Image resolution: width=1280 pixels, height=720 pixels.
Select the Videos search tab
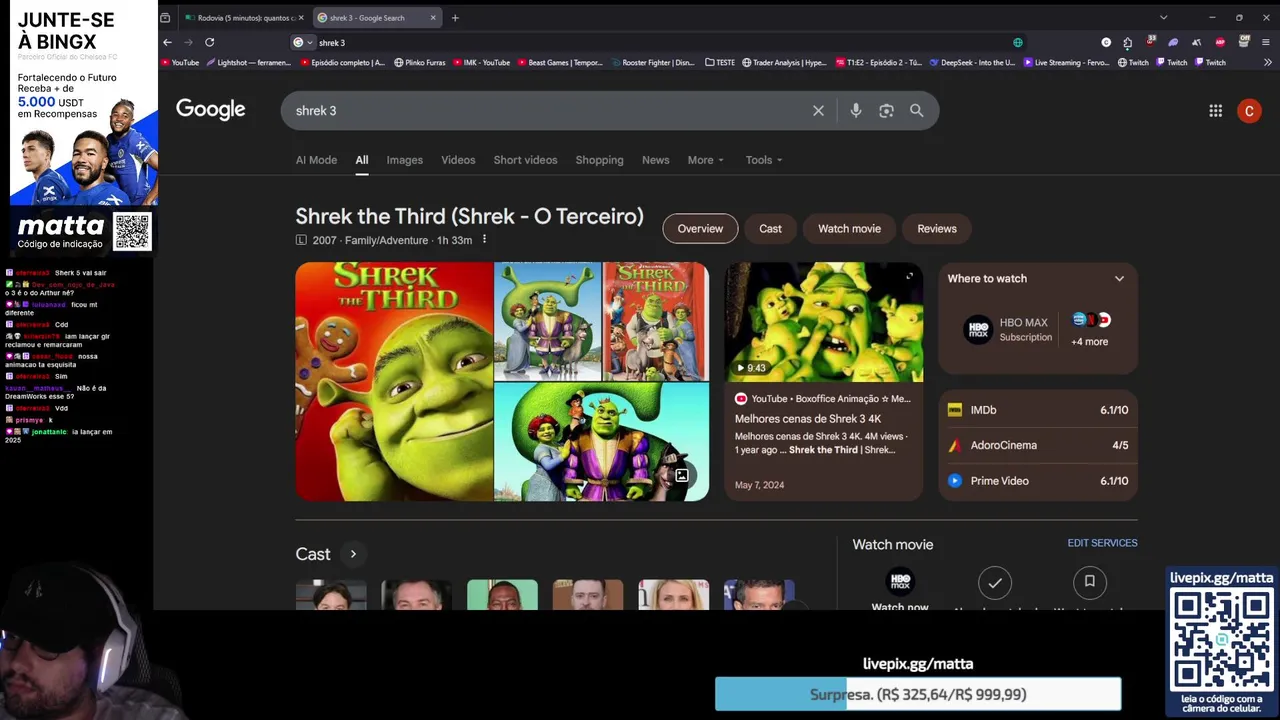458,160
